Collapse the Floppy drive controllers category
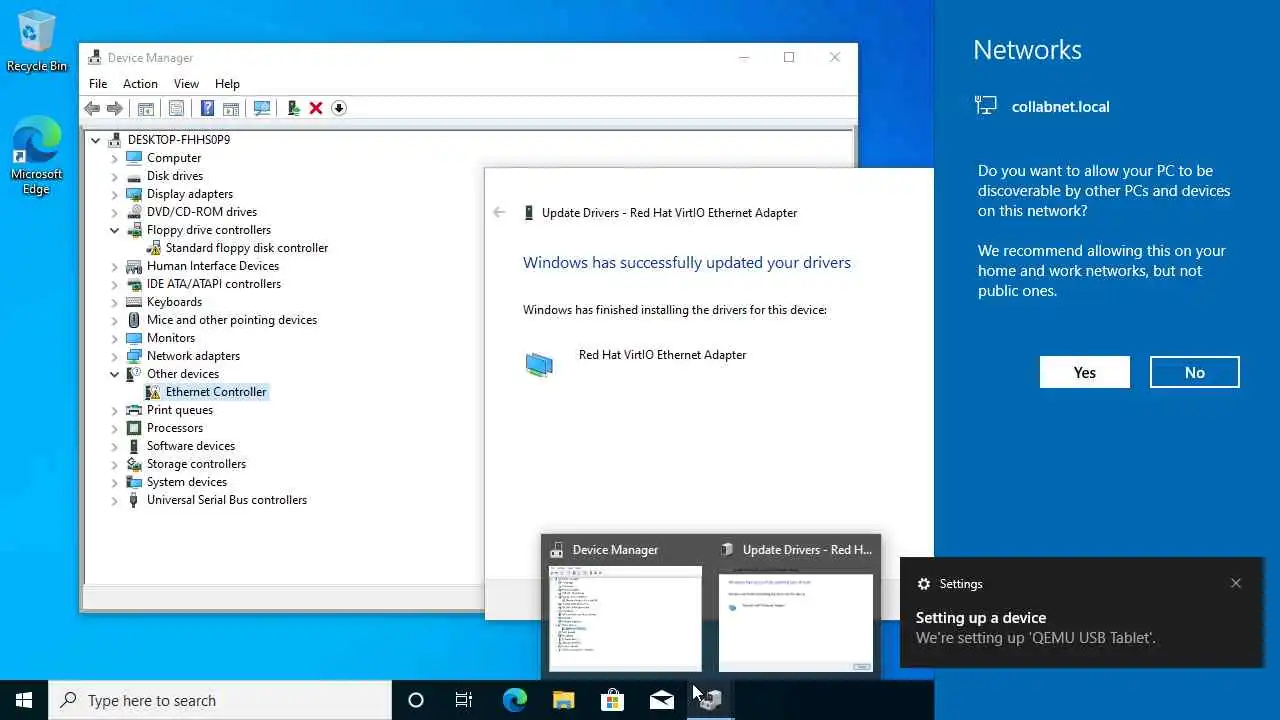The height and width of the screenshot is (720, 1280). tap(115, 230)
